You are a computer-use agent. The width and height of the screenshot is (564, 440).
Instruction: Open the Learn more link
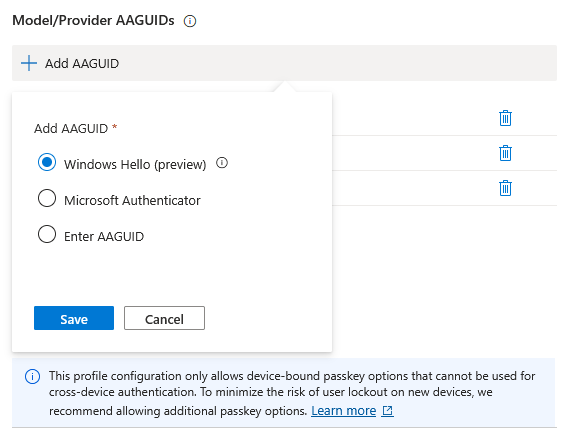(344, 410)
